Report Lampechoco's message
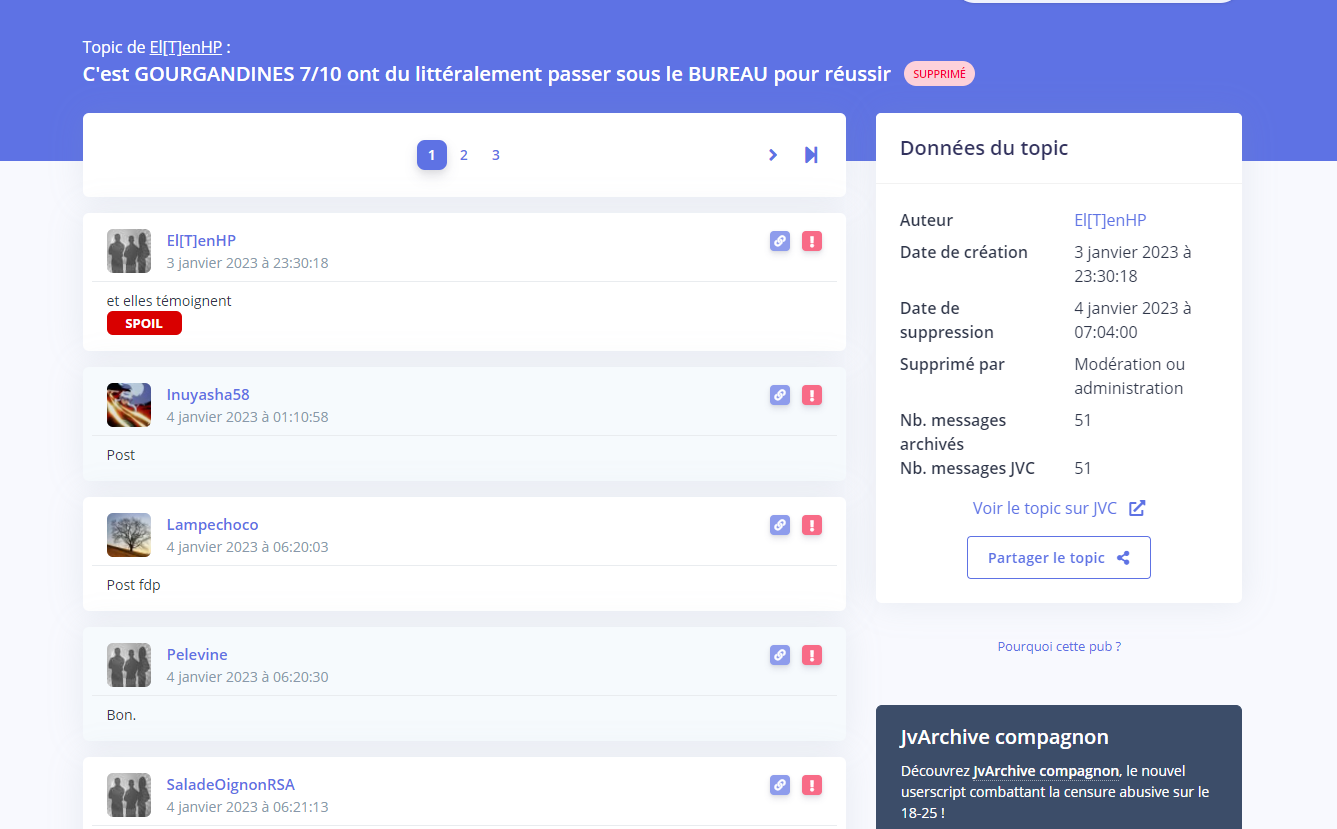 (x=812, y=525)
